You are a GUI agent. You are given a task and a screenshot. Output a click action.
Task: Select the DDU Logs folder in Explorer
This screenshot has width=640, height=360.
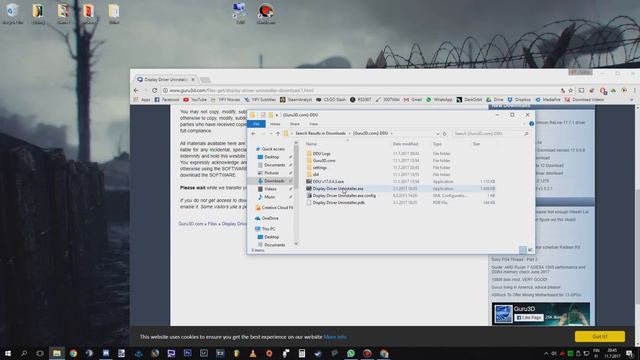[321, 154]
